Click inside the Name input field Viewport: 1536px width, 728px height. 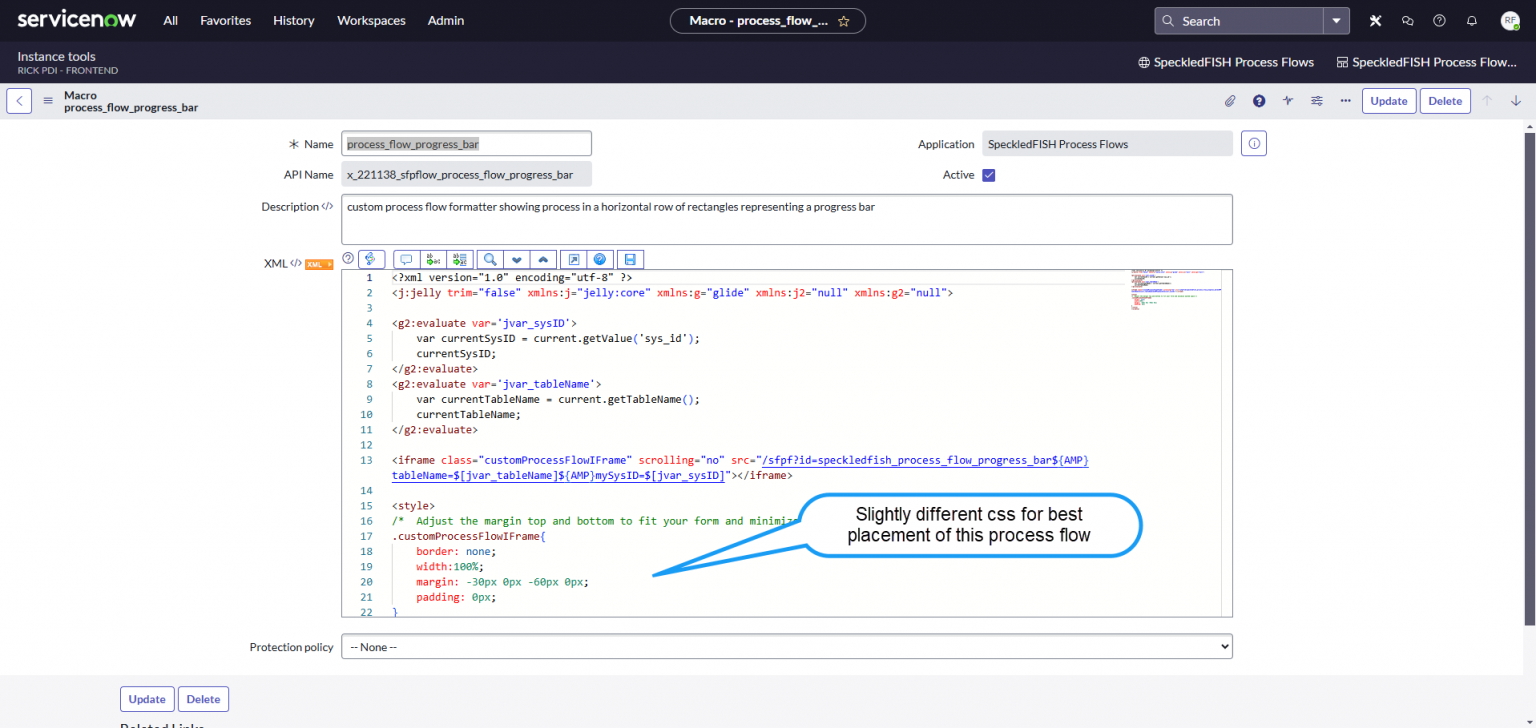466,143
